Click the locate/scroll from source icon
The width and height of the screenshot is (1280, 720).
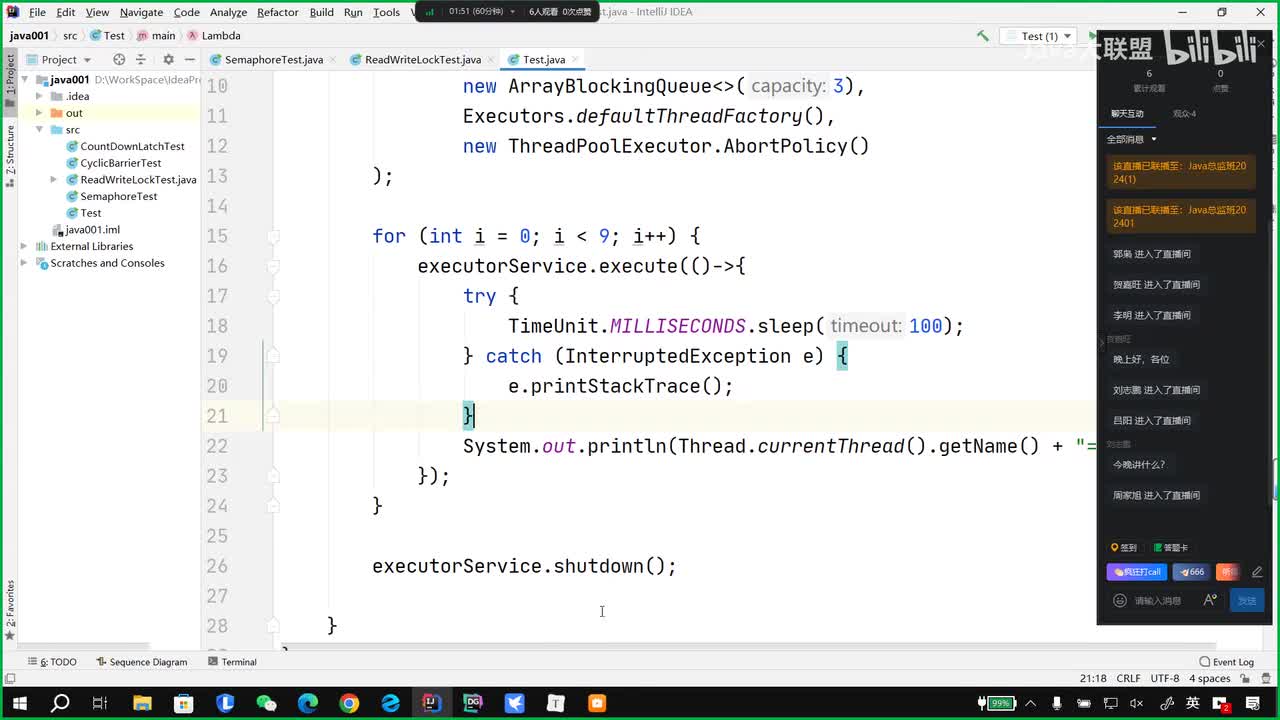click(119, 60)
